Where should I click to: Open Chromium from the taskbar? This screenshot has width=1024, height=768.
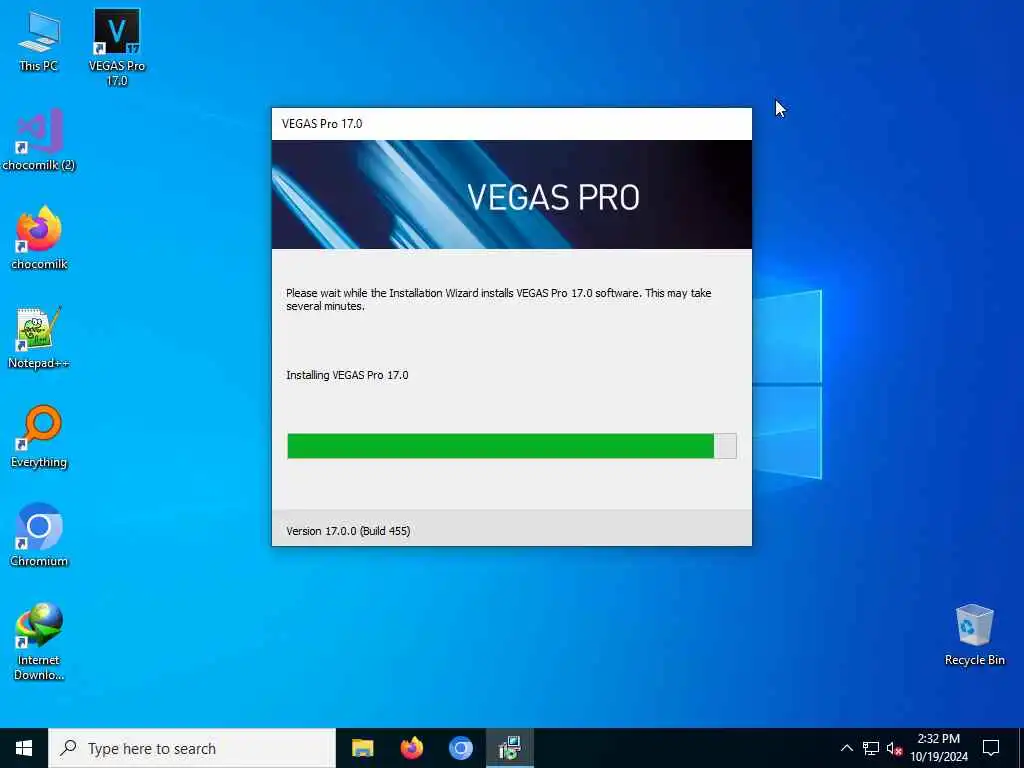(x=460, y=748)
